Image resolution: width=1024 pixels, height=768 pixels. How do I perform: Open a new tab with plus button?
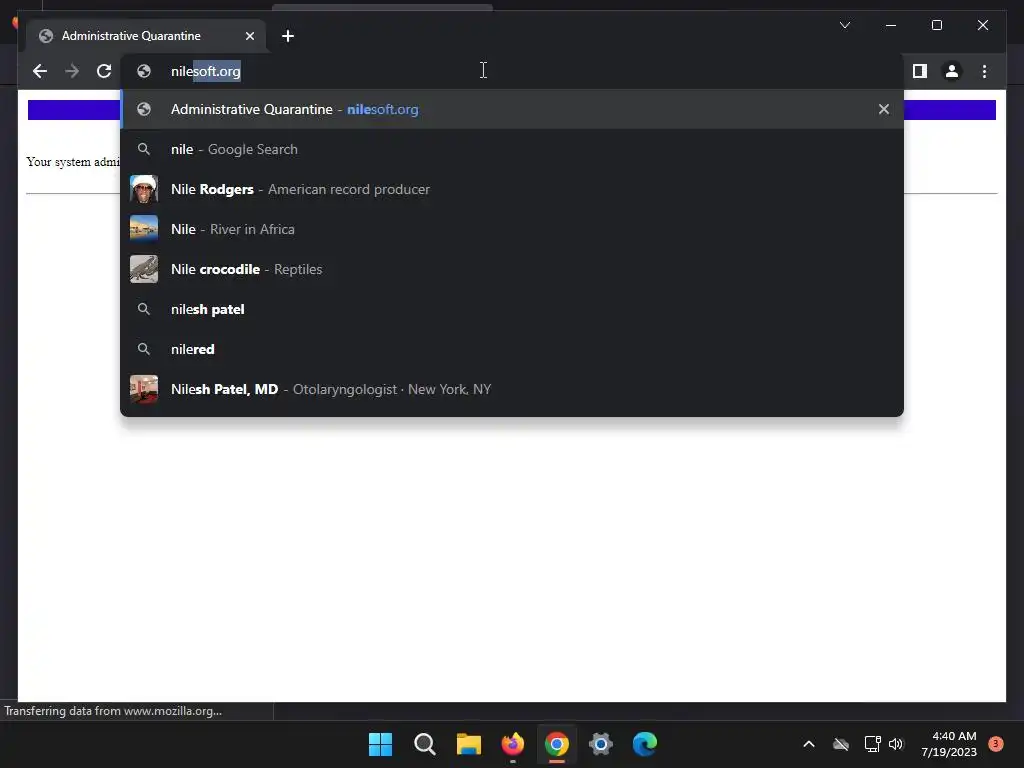click(288, 36)
